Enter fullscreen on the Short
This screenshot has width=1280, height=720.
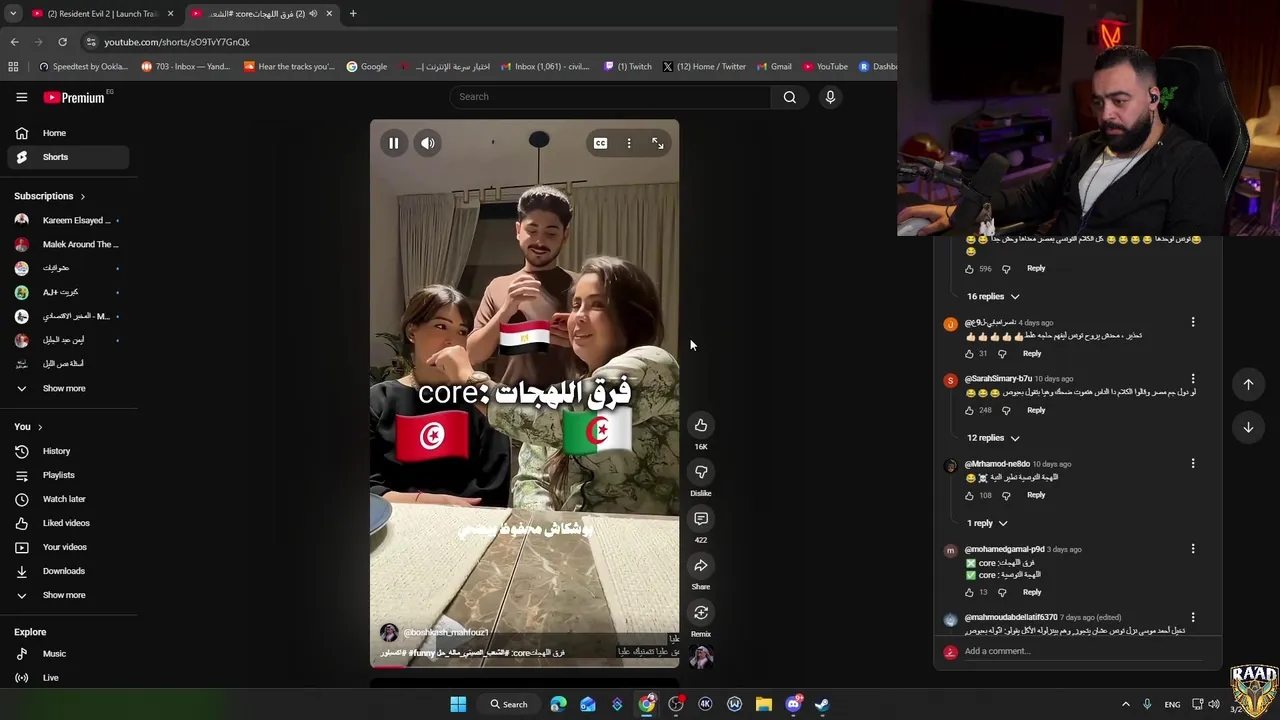coord(658,143)
